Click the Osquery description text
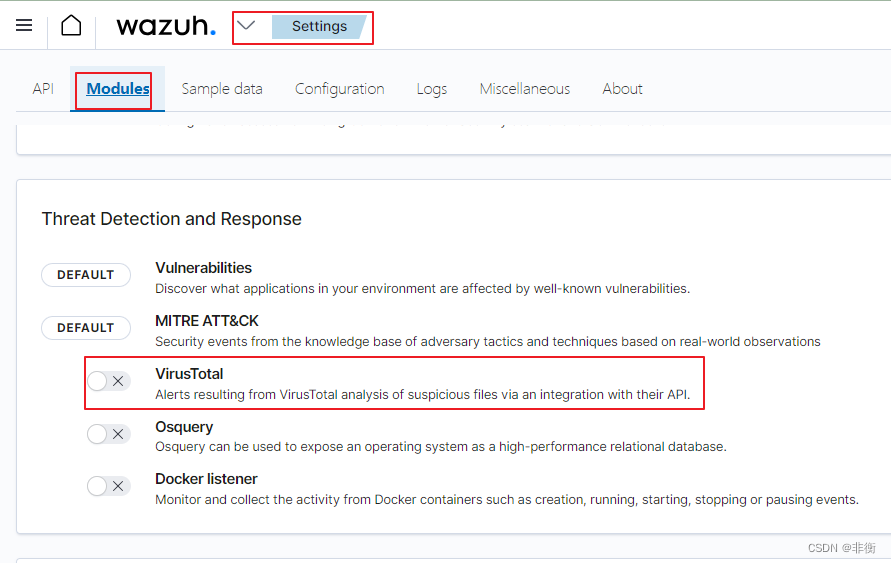The width and height of the screenshot is (891, 563). point(441,447)
